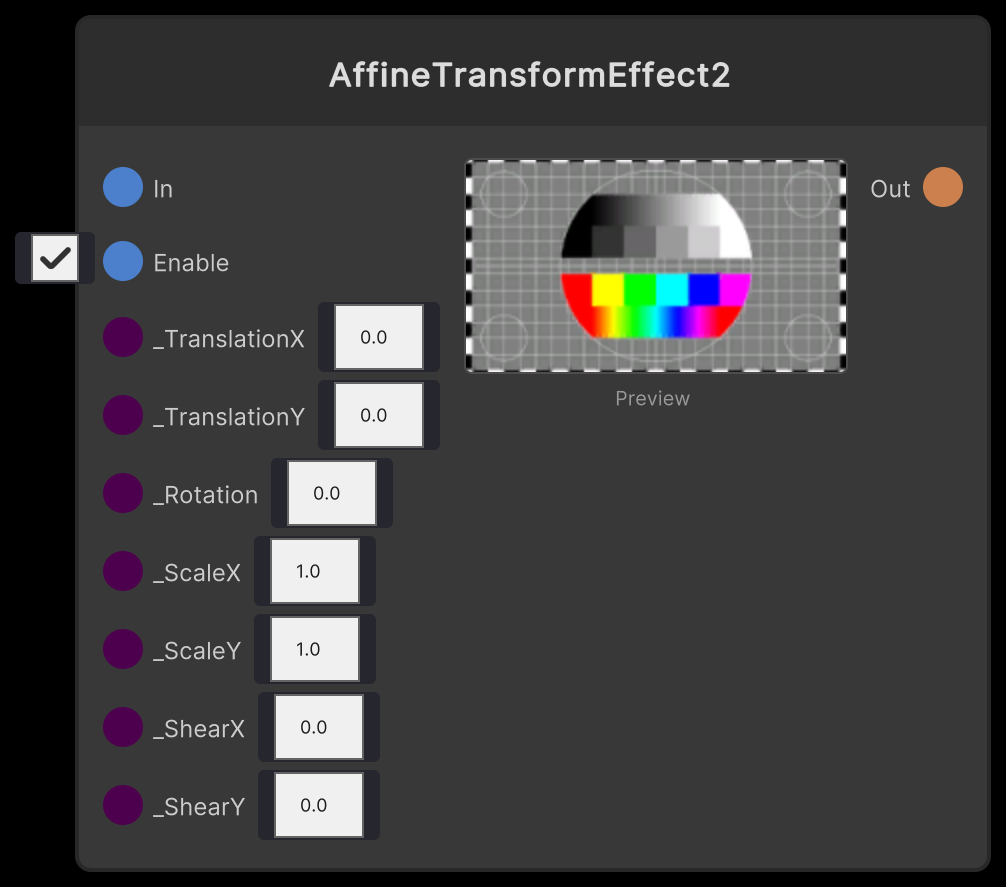Image resolution: width=1006 pixels, height=887 pixels.
Task: Click the orange Out output port
Action: coord(942,187)
